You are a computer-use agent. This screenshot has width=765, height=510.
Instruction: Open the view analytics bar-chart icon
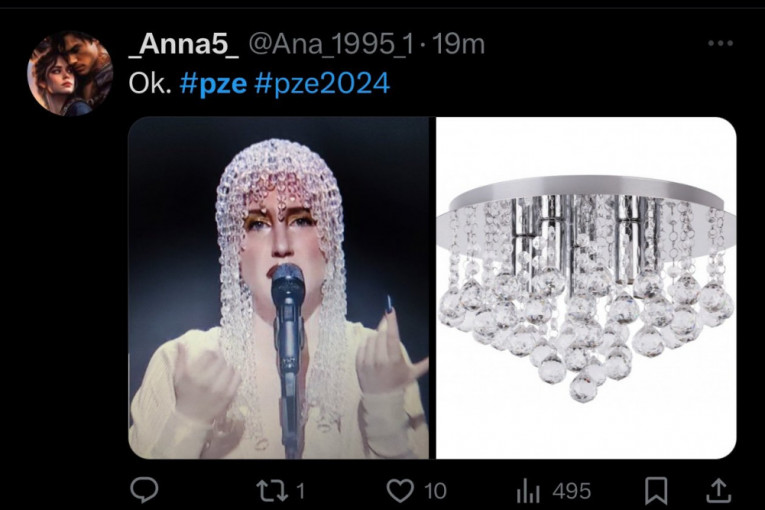(527, 490)
